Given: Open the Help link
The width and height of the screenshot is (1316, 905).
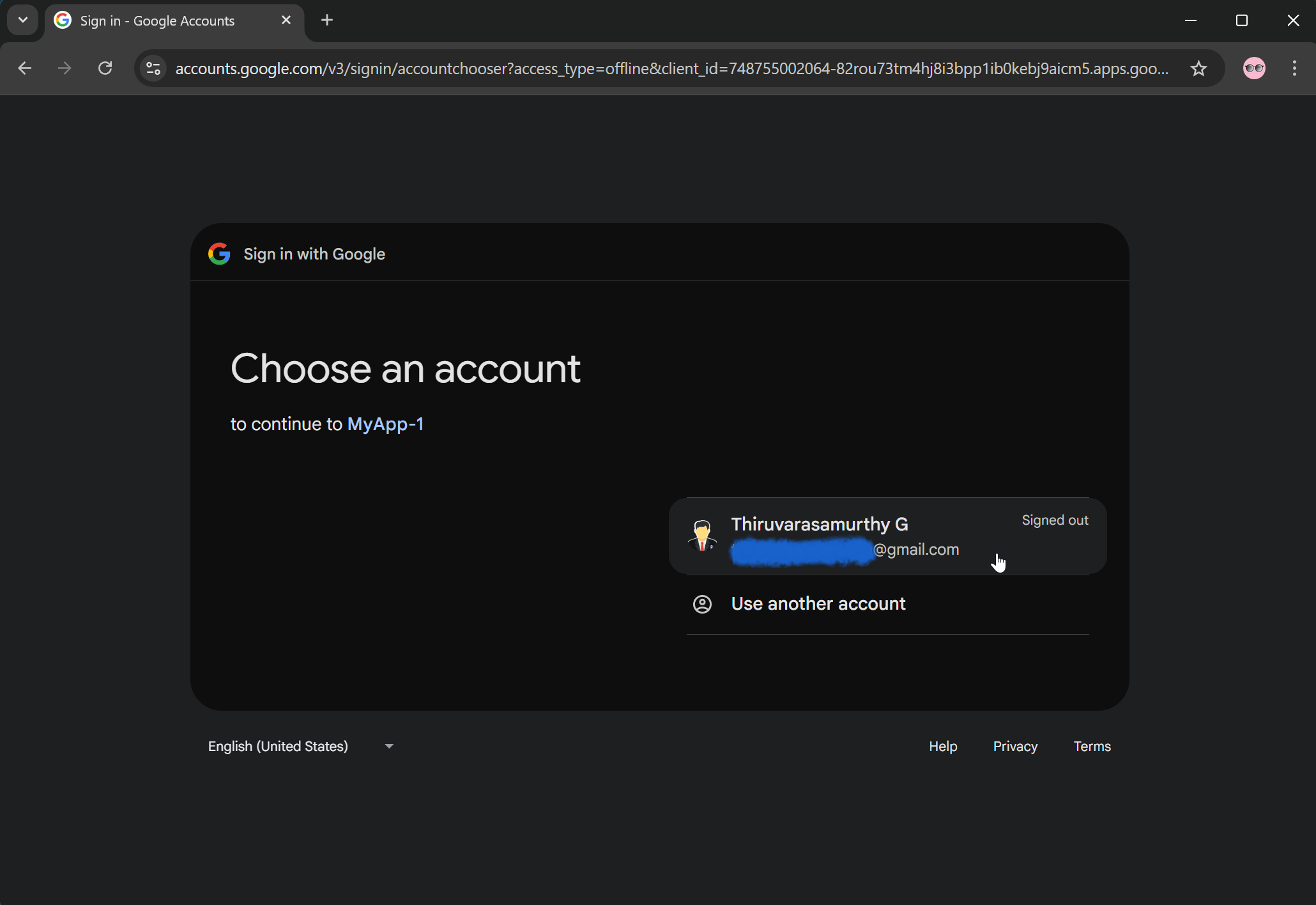Looking at the screenshot, I should point(943,746).
